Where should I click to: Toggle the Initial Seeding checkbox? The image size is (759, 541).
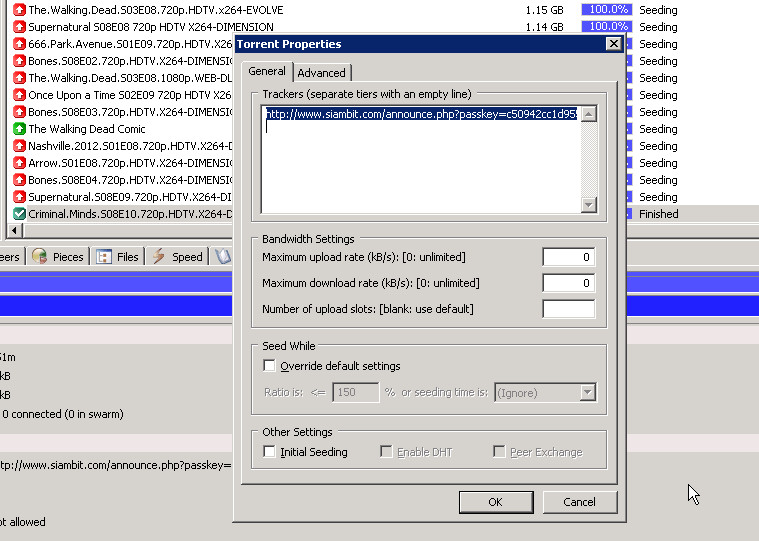[269, 452]
